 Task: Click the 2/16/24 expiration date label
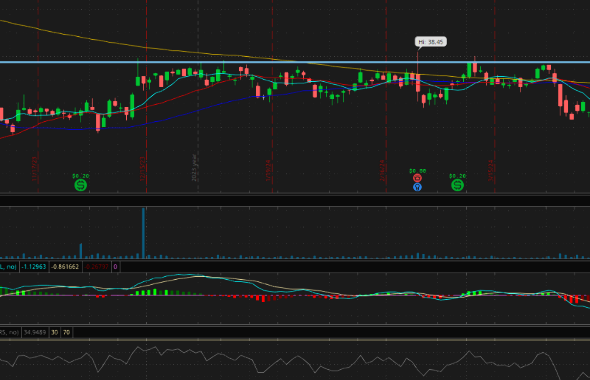click(x=382, y=170)
